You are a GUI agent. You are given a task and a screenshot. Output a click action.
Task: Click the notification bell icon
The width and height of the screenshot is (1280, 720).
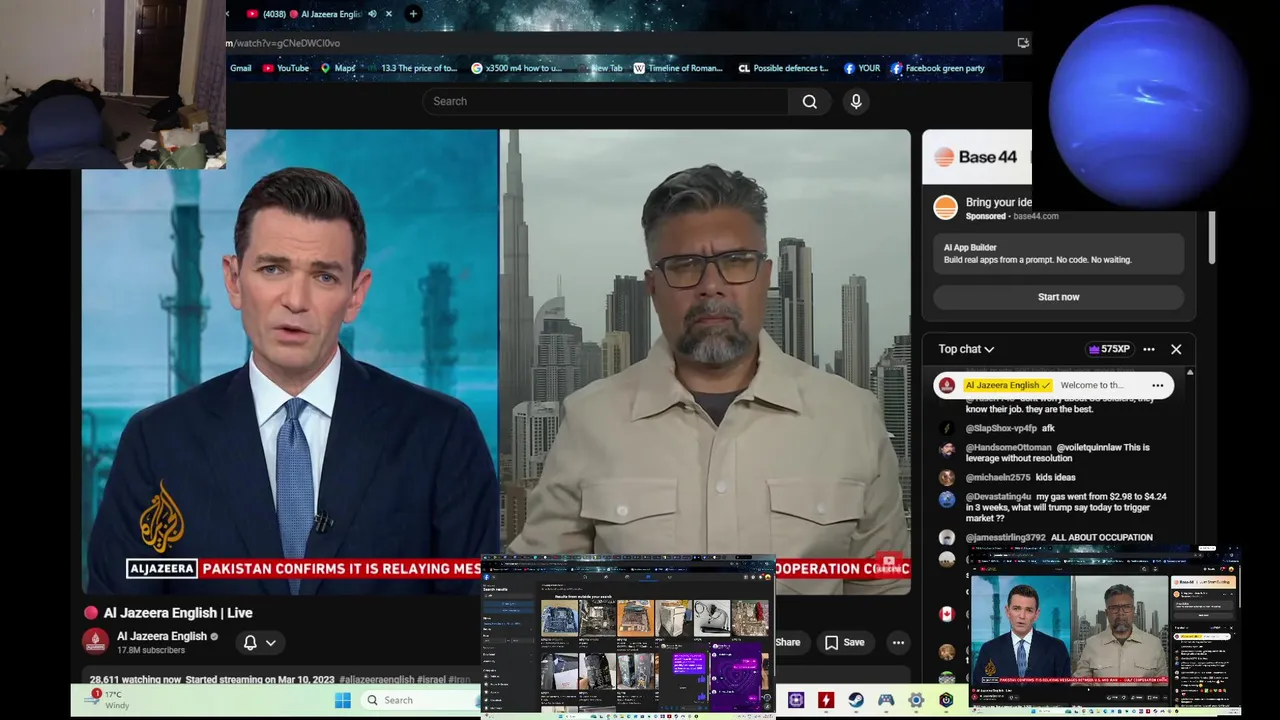[250, 643]
